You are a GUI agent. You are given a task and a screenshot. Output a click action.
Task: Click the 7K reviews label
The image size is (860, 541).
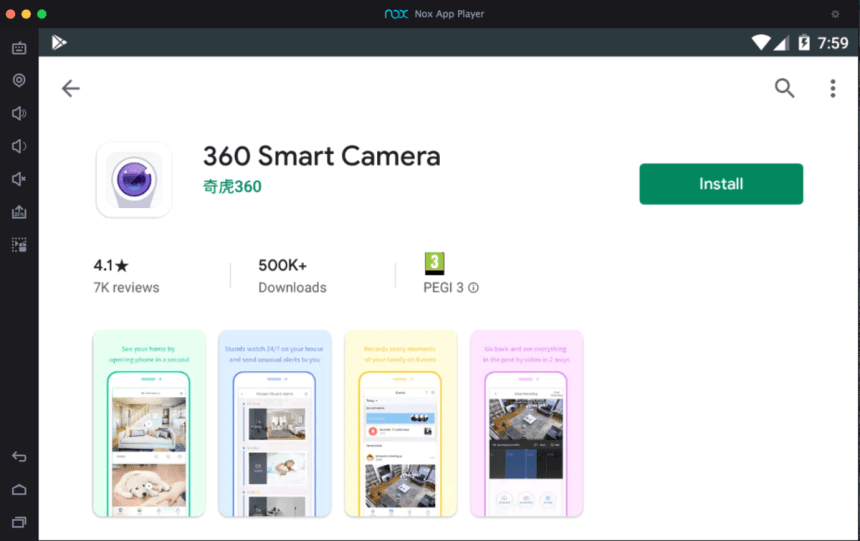126,288
